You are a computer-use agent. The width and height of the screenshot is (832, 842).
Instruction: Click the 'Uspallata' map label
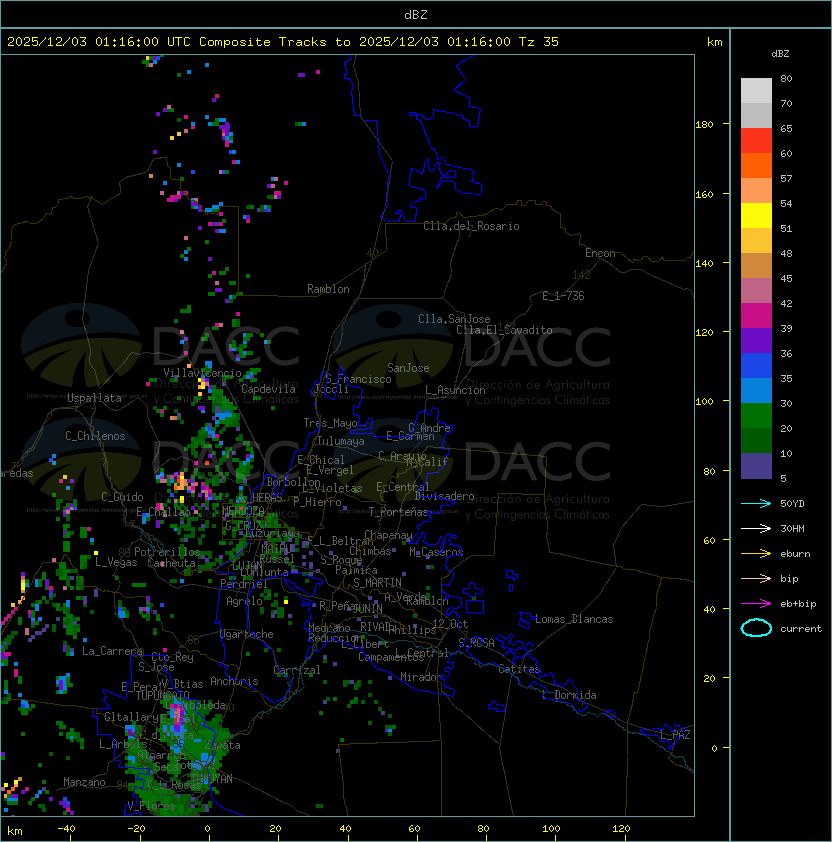coord(94,398)
